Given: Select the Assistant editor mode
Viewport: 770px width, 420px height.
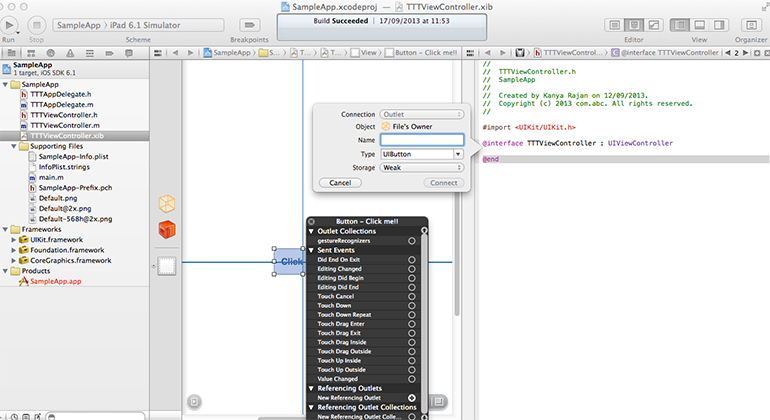Looking at the screenshot, I should tap(634, 25).
